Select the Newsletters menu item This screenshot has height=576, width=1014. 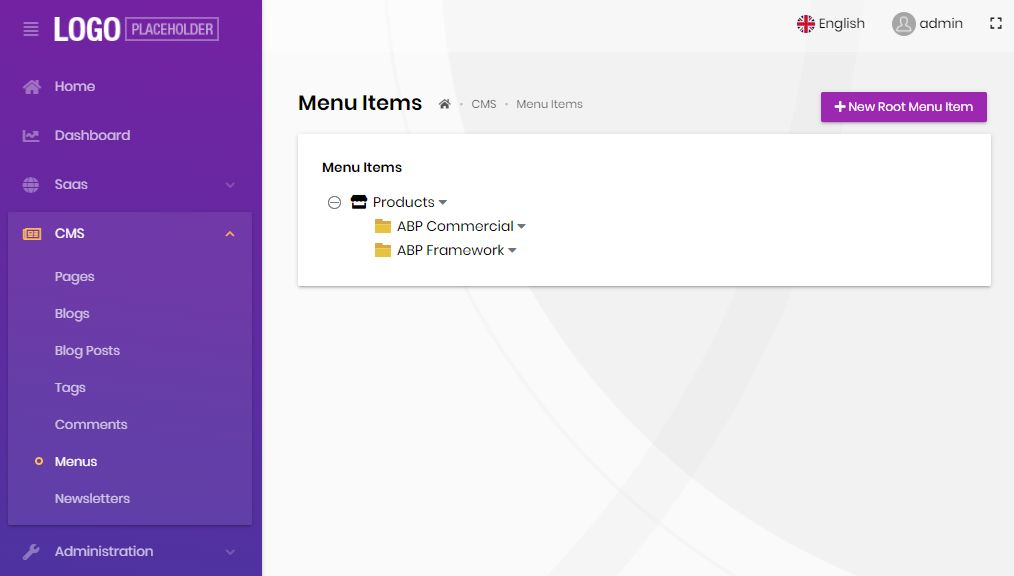[x=92, y=499]
